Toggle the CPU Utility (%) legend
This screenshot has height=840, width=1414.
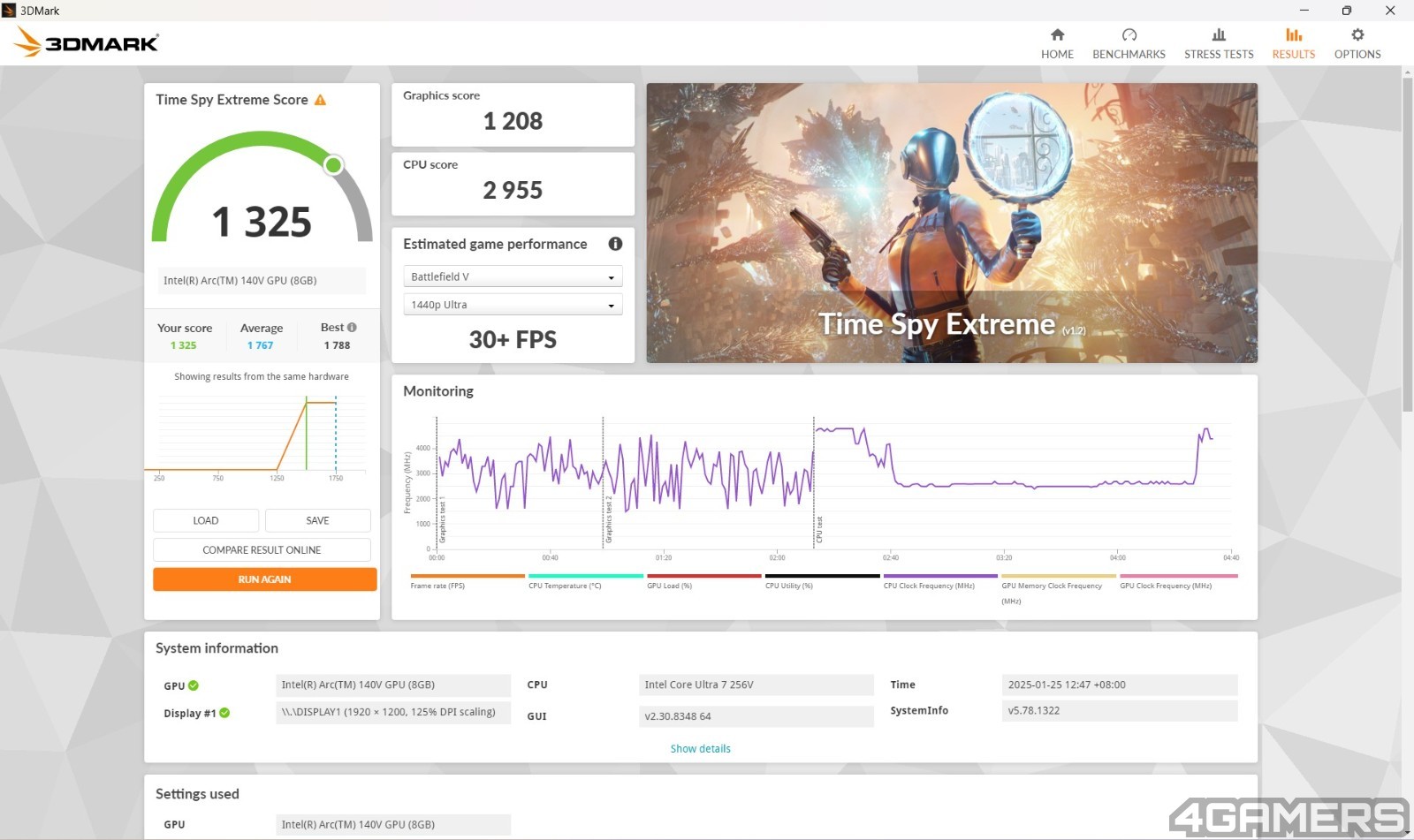(822, 581)
